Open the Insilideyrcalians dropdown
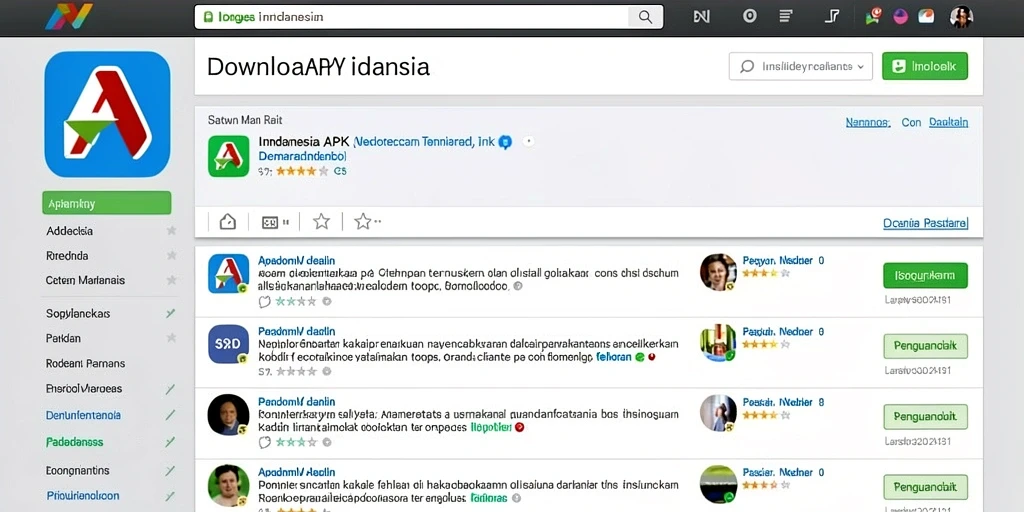The height and width of the screenshot is (512, 1024). tap(801, 66)
